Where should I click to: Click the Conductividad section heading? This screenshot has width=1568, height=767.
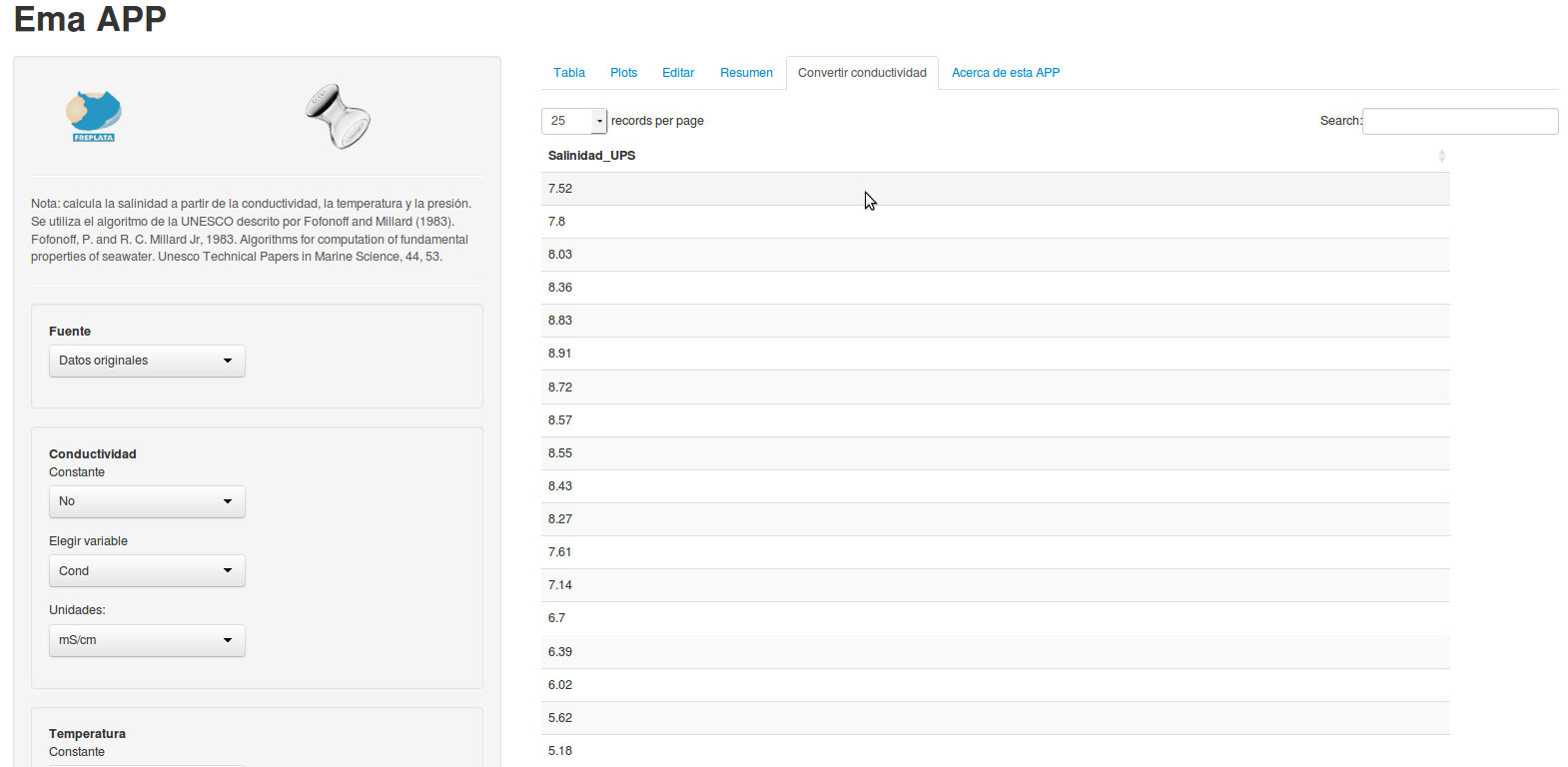point(93,454)
